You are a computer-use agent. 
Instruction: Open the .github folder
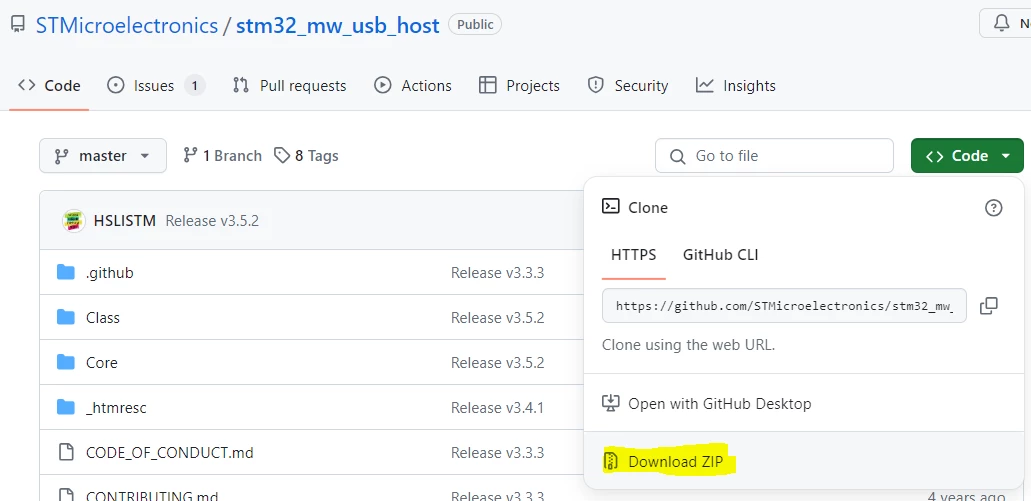(110, 273)
